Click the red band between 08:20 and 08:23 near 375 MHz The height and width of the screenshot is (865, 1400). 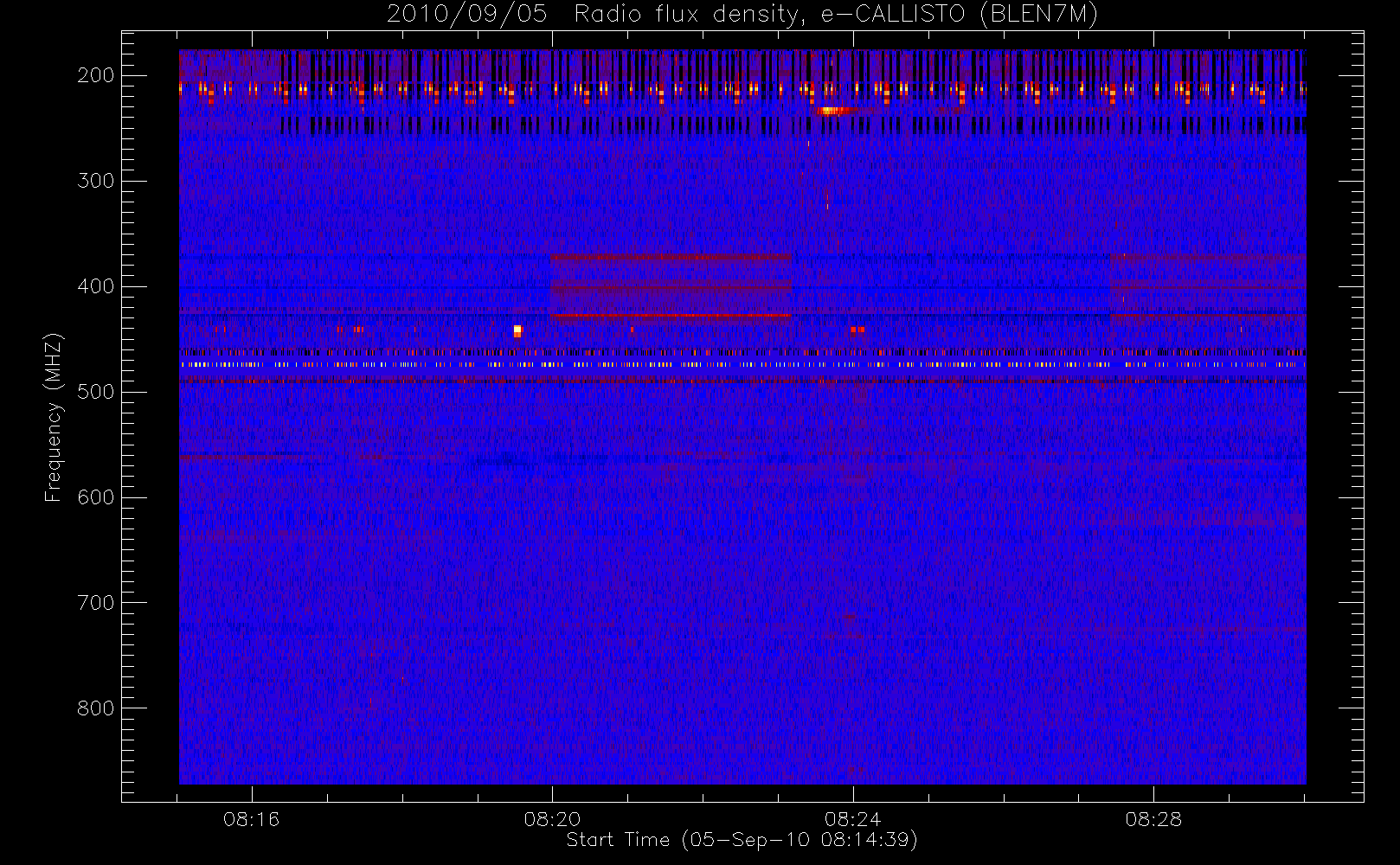[x=671, y=257]
